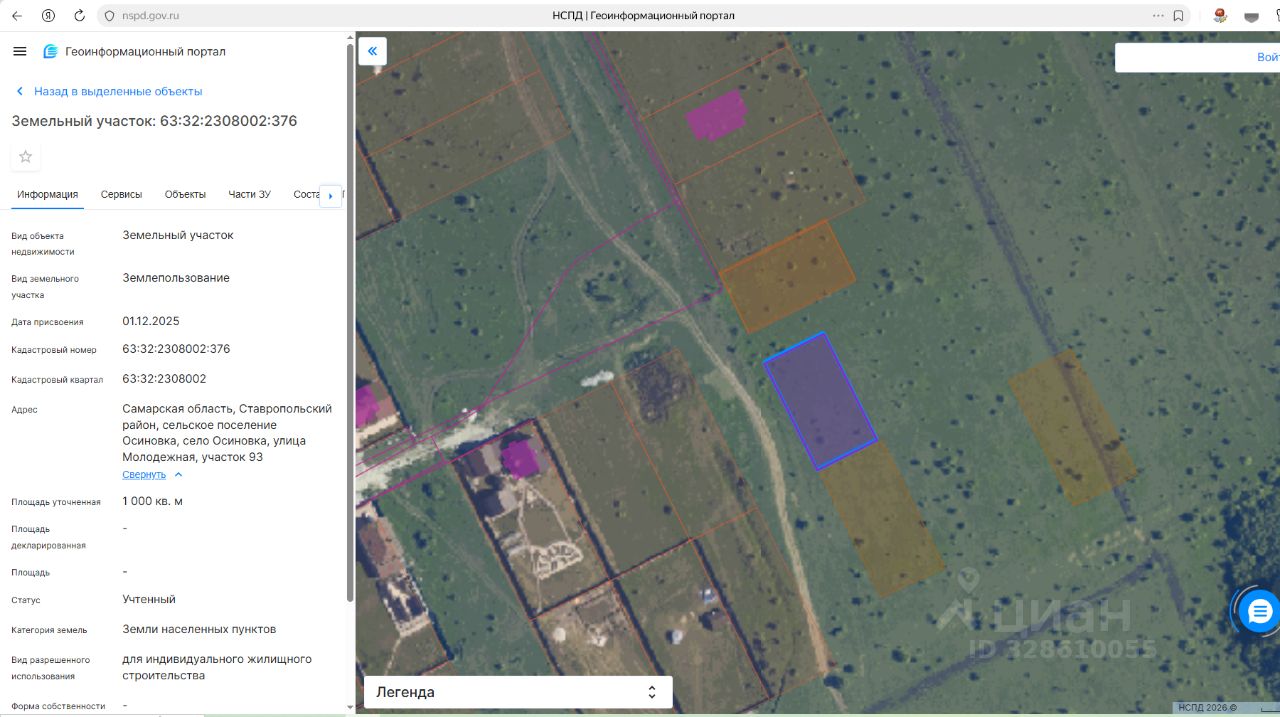The height and width of the screenshot is (717, 1280).
Task: Open the browser downloads tray icon
Action: 1251,16
